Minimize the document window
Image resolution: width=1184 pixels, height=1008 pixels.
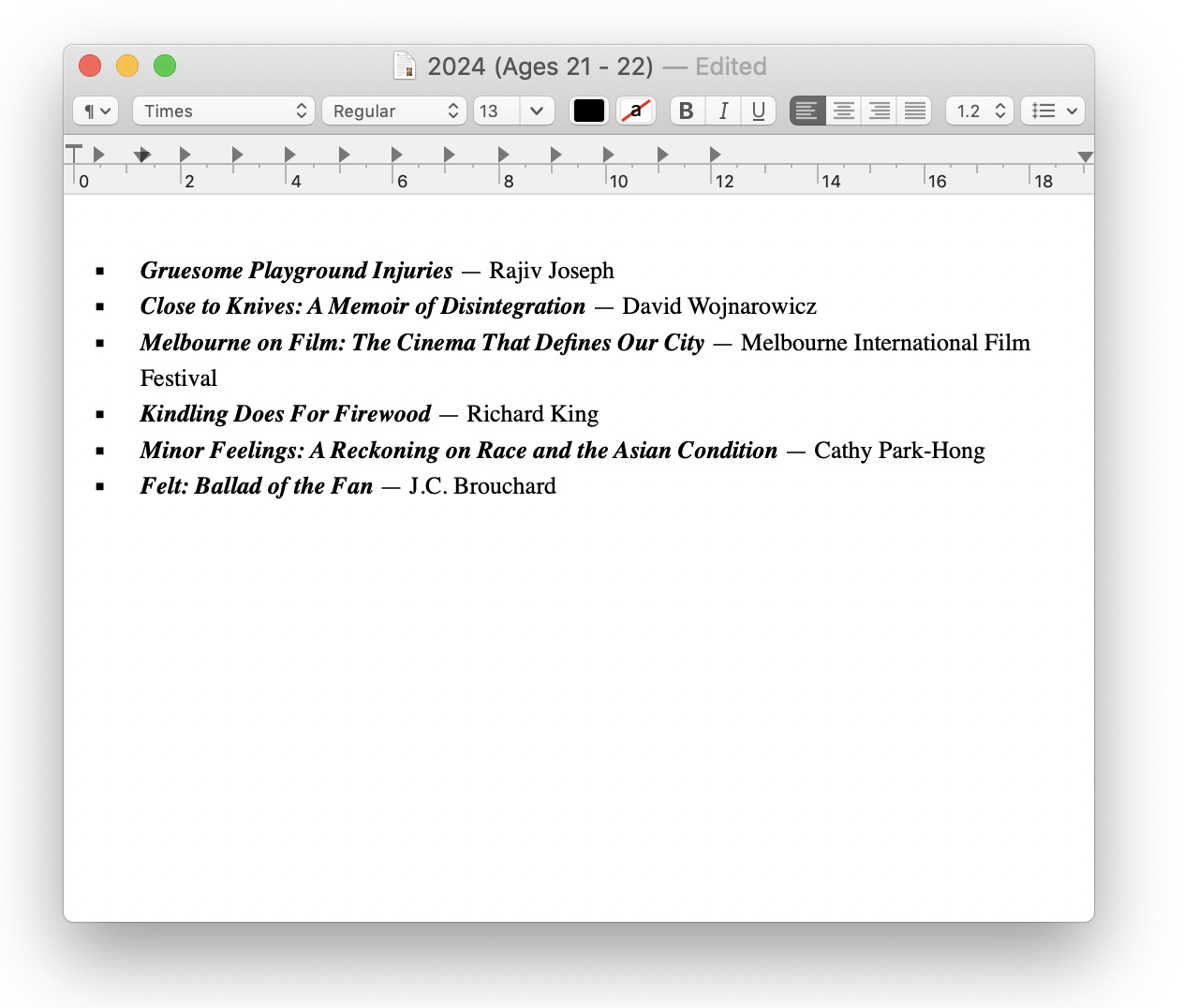pos(127,66)
